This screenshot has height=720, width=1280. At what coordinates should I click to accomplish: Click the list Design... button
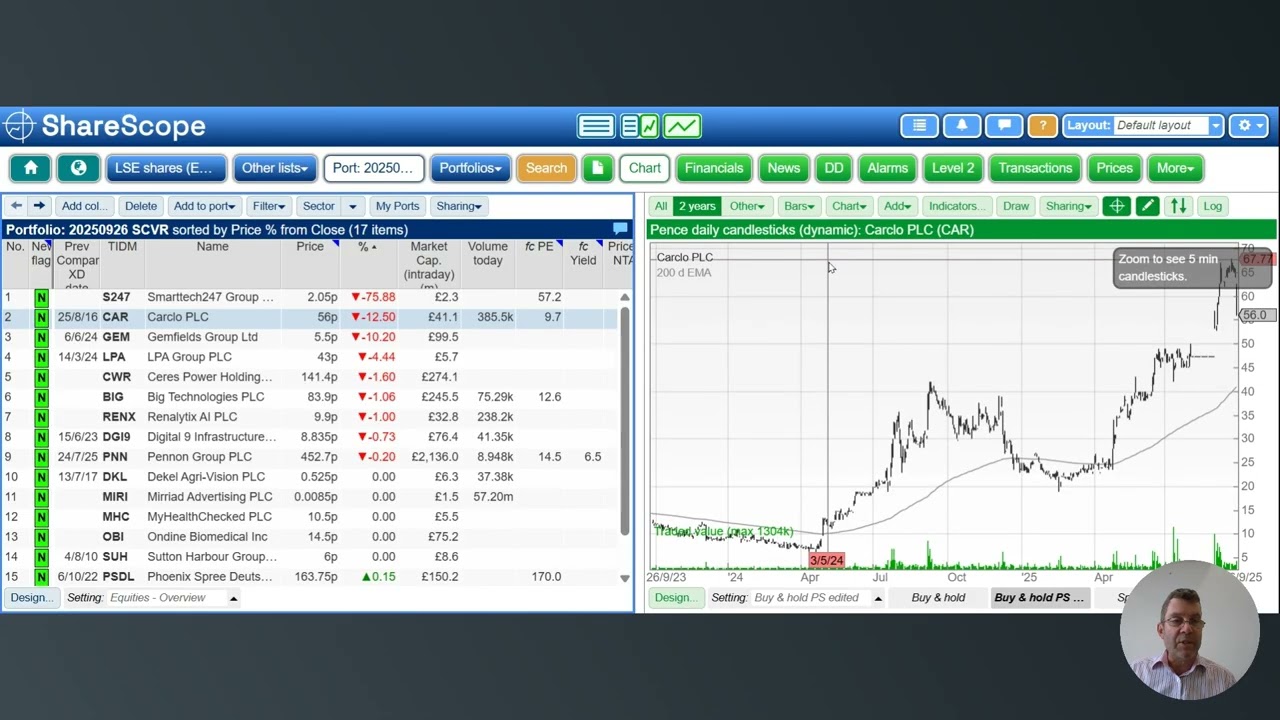pos(31,598)
